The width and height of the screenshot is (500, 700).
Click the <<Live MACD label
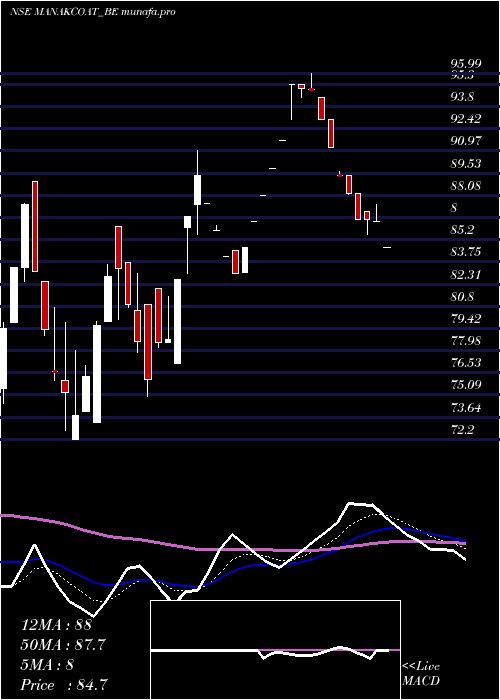tap(421, 674)
